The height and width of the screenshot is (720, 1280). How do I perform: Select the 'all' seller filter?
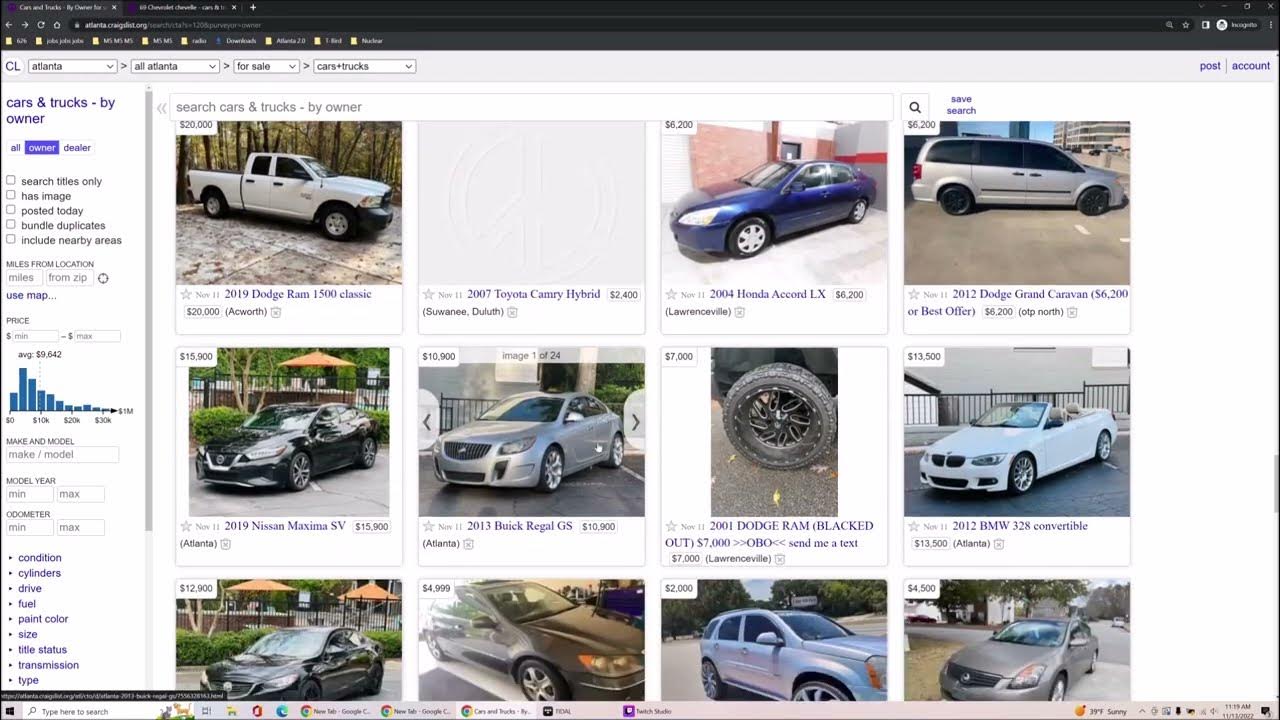(x=15, y=148)
